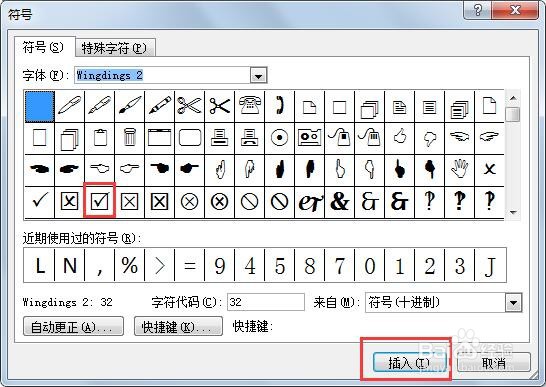Select the open hand symbol
This screenshot has height=387, width=546.
[x=459, y=170]
